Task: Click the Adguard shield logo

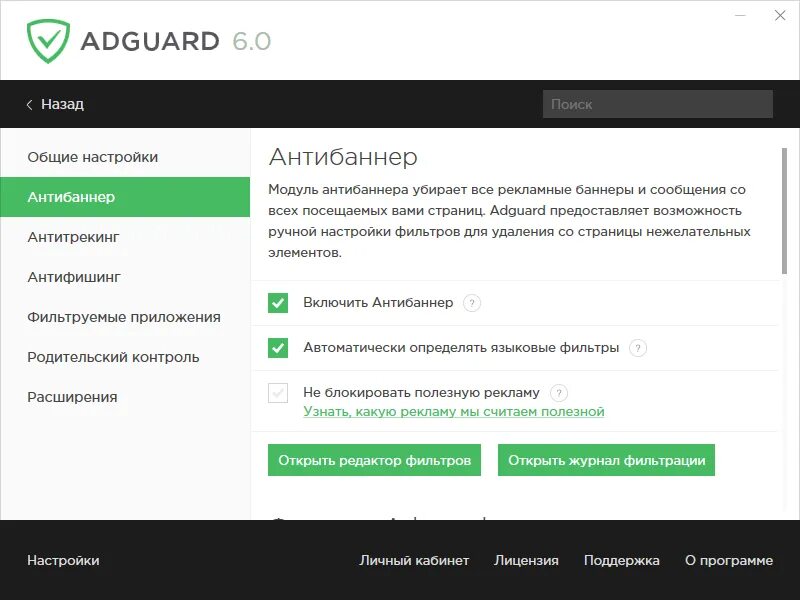Action: tap(48, 41)
